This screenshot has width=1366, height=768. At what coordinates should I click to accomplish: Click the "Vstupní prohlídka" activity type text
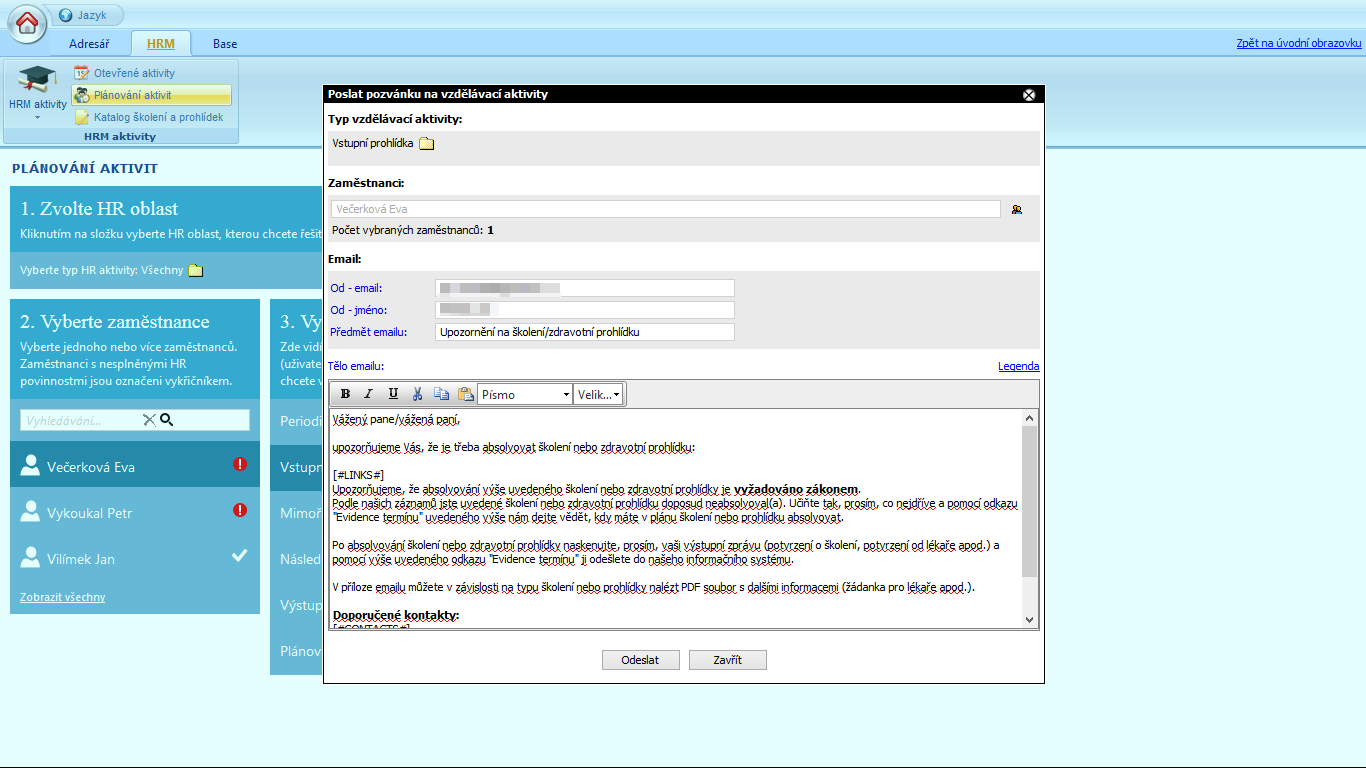click(x=373, y=144)
